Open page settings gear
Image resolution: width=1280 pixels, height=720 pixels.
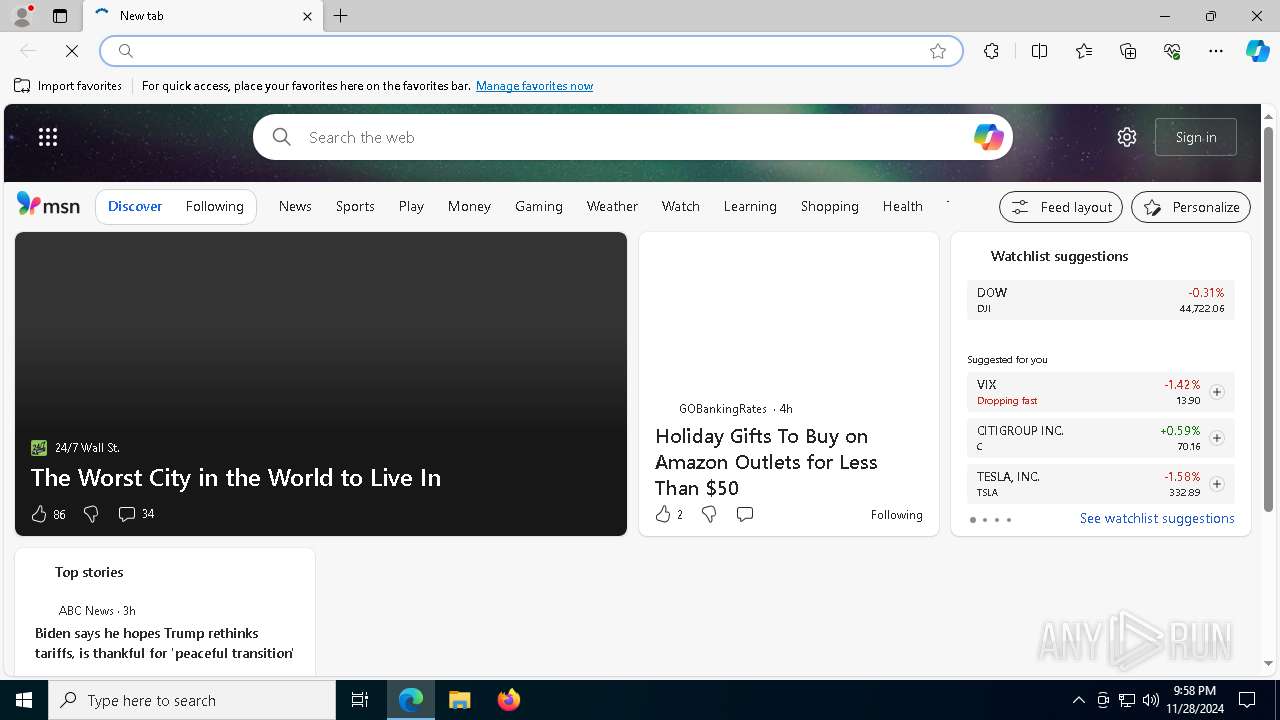(x=1127, y=137)
